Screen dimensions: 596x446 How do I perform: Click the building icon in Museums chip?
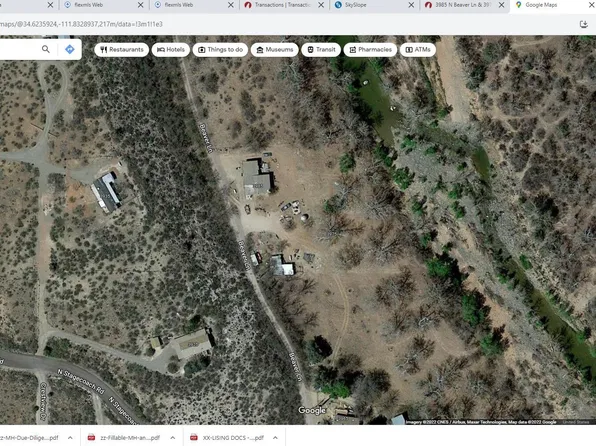click(x=260, y=50)
